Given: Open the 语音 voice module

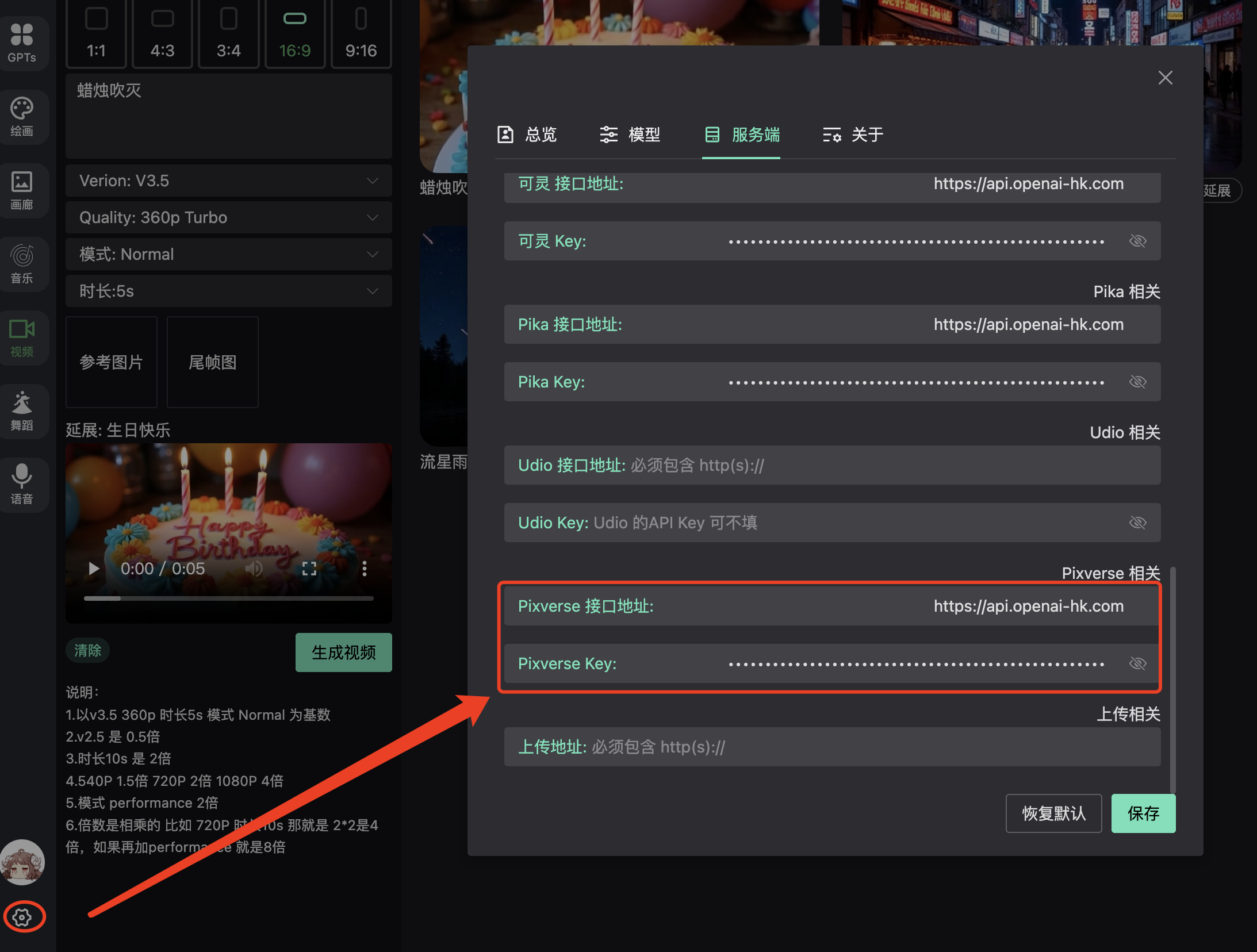Looking at the screenshot, I should coord(24,485).
